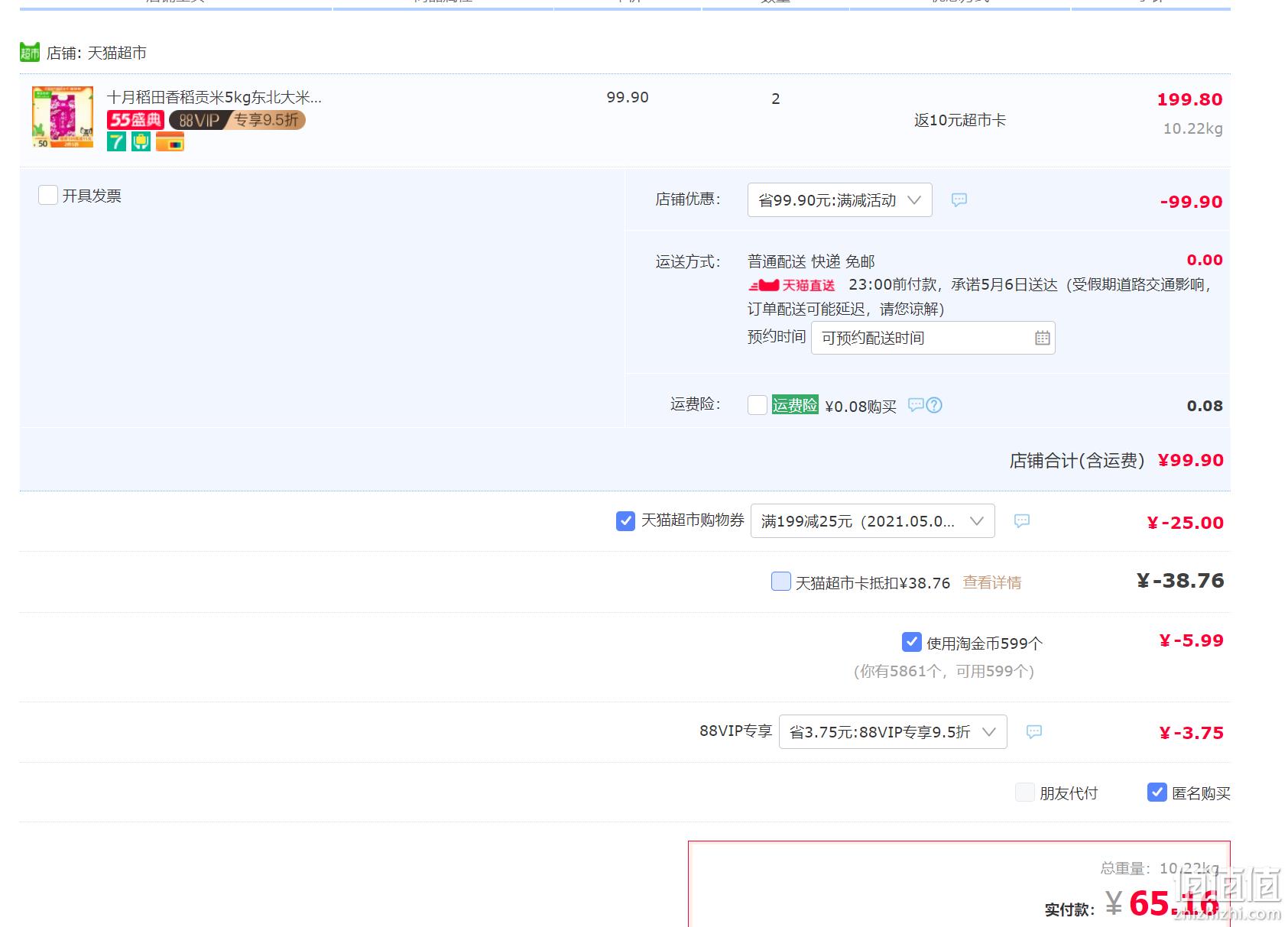Click the comment bubble beside the coupon dropdown
Image resolution: width=1288 pixels, height=927 pixels.
point(1021,521)
